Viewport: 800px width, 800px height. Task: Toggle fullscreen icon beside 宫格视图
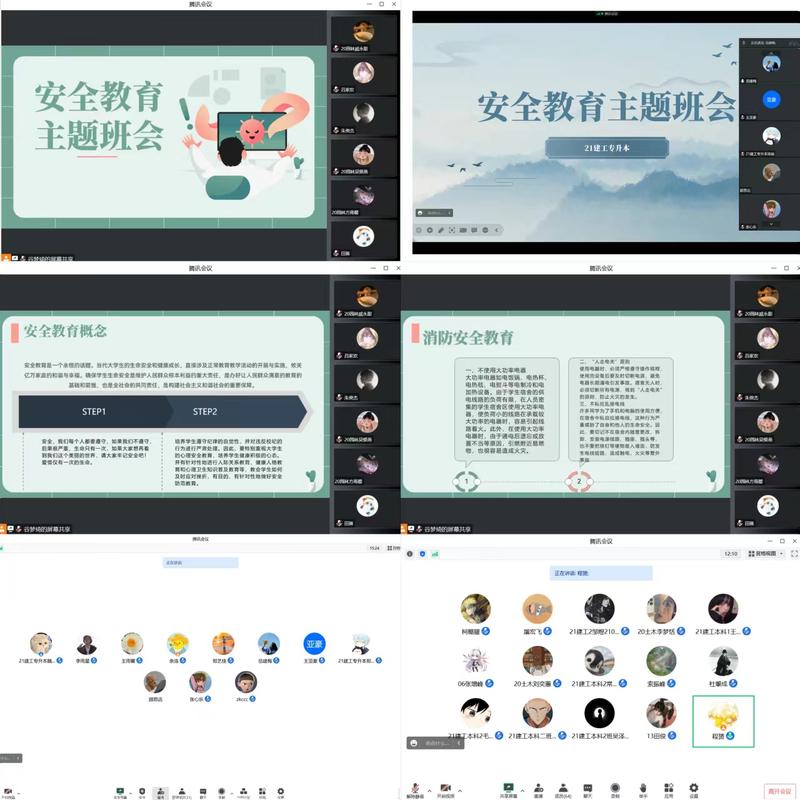point(794,553)
